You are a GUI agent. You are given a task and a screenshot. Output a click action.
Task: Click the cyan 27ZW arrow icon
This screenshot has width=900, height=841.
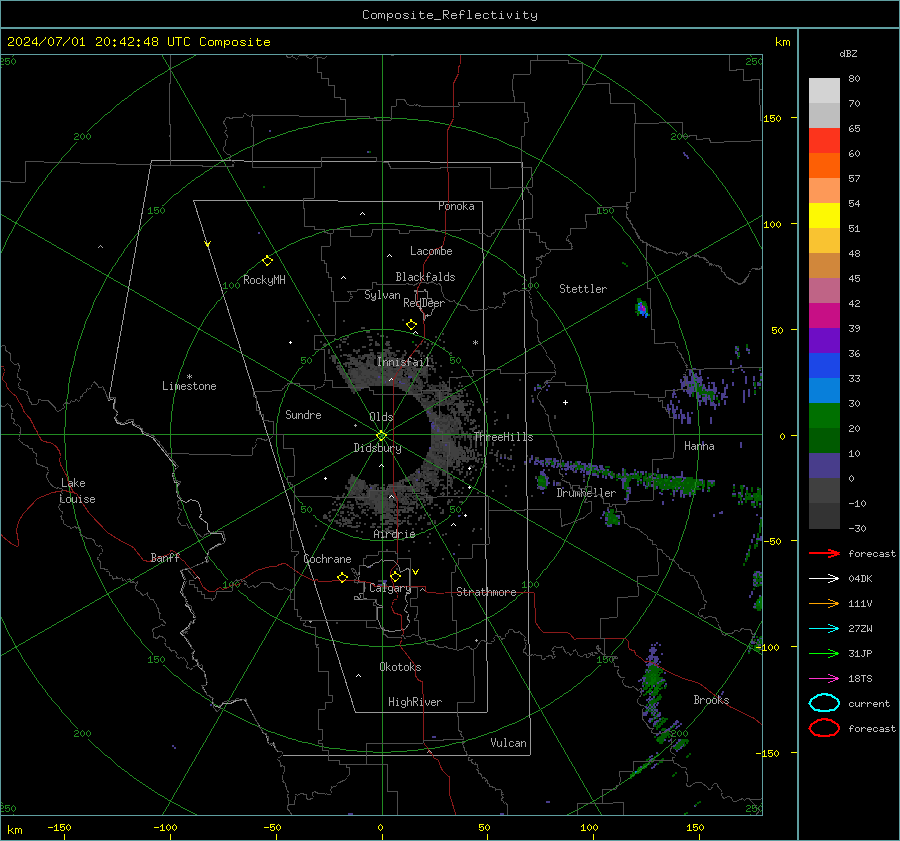(824, 628)
